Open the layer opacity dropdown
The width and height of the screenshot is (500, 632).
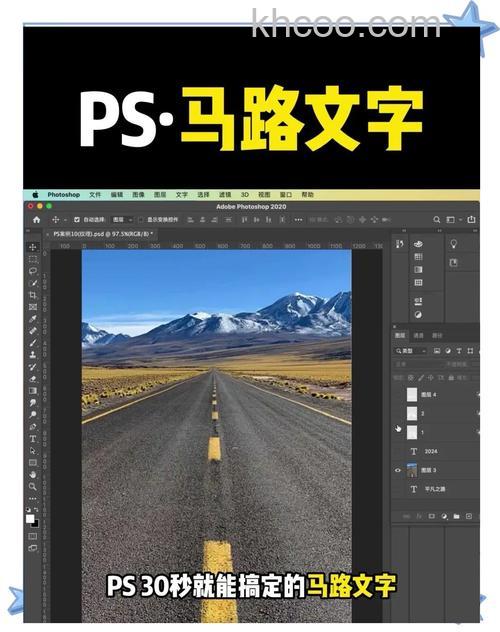463,364
